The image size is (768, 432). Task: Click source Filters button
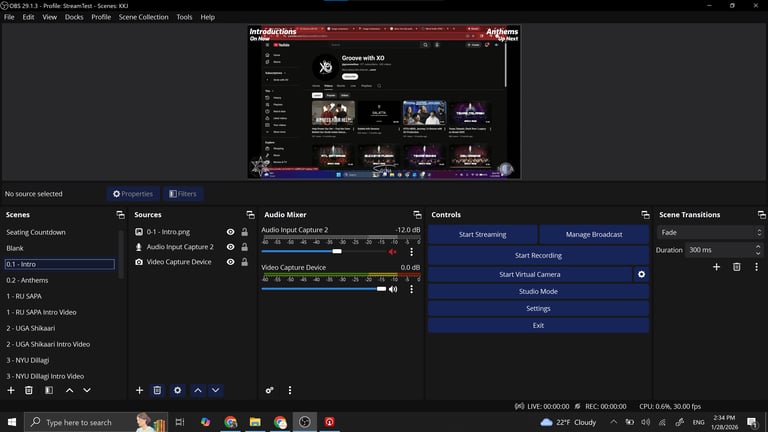[x=183, y=194]
